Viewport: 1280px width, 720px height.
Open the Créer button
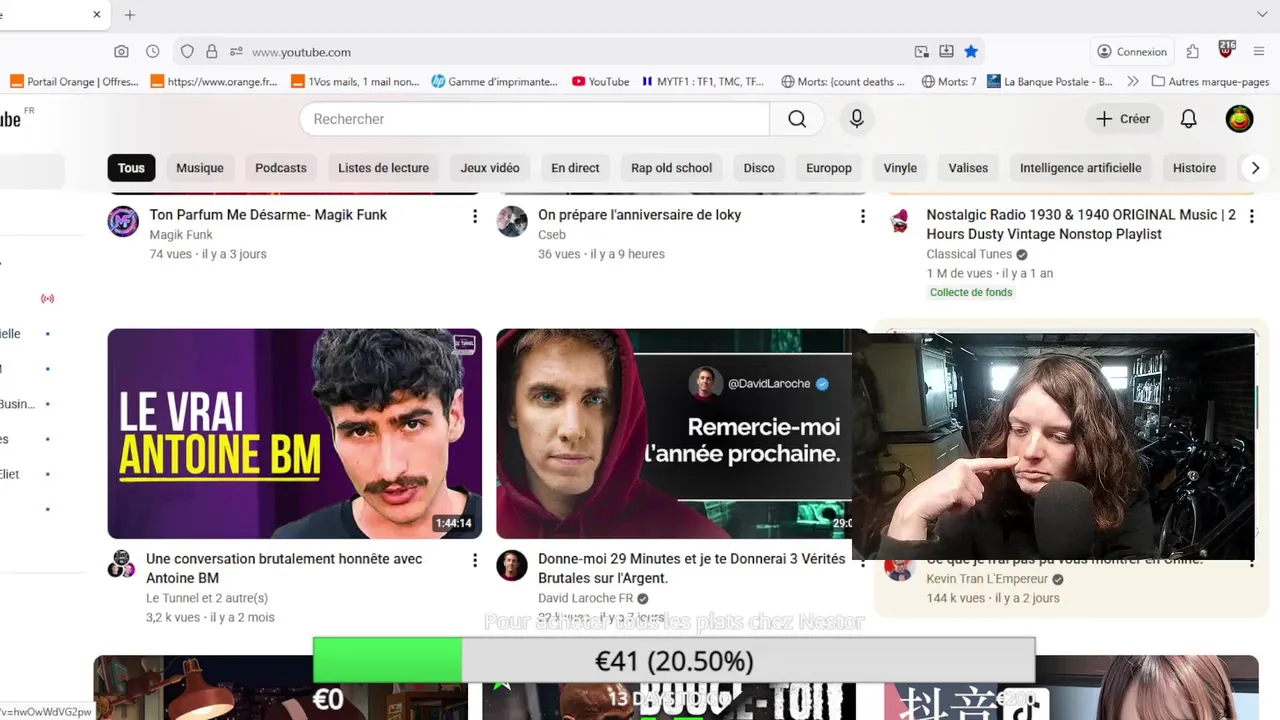pyautogui.click(x=1124, y=119)
